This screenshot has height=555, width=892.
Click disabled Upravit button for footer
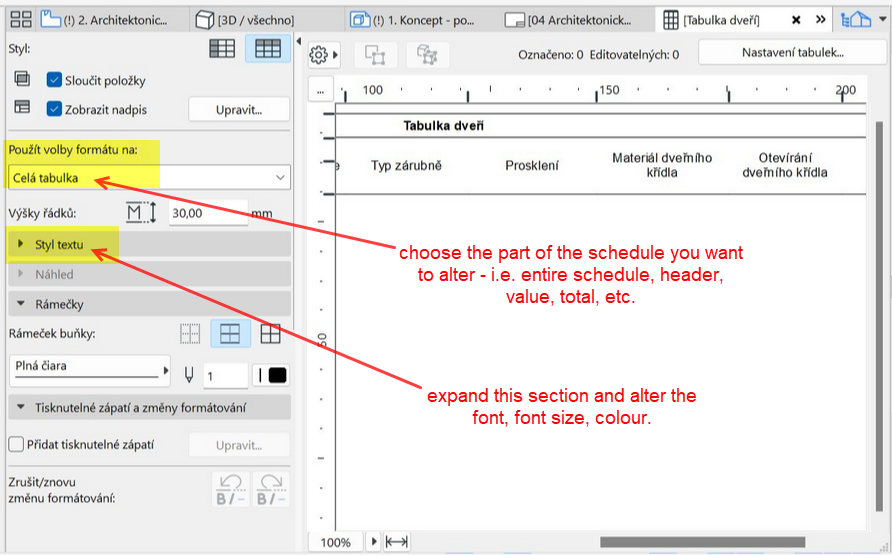pos(239,445)
